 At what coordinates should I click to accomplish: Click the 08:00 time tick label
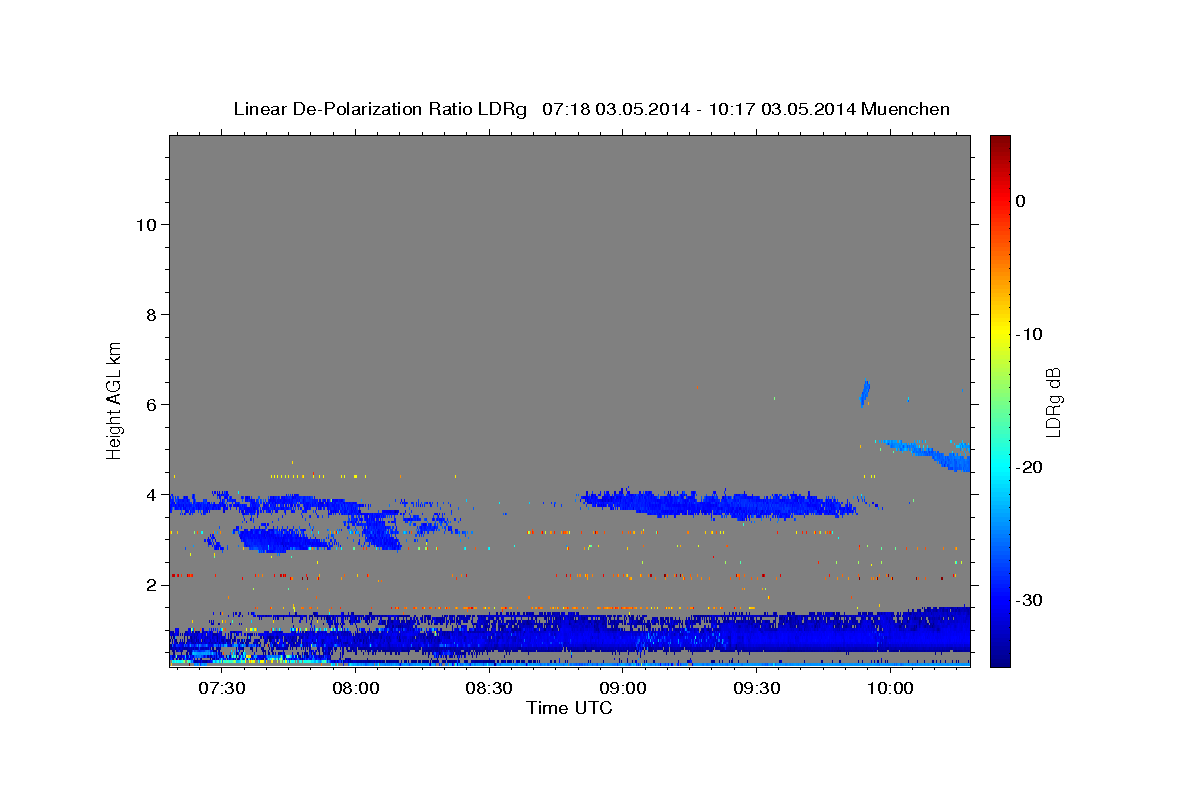(x=355, y=688)
